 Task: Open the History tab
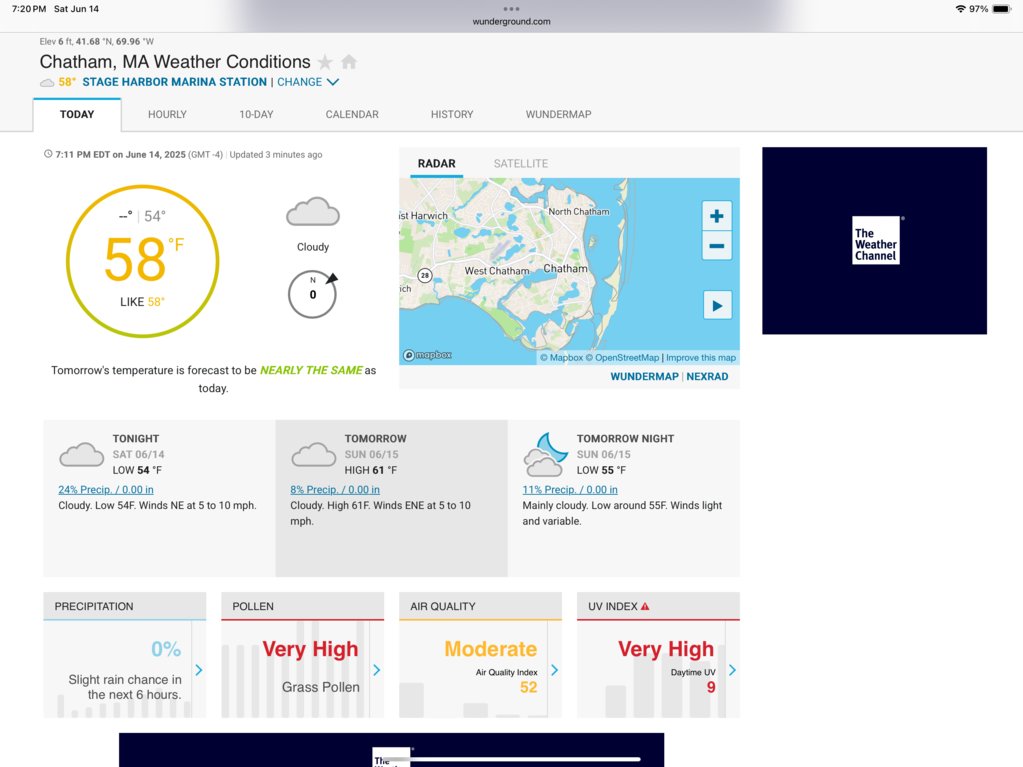click(451, 115)
